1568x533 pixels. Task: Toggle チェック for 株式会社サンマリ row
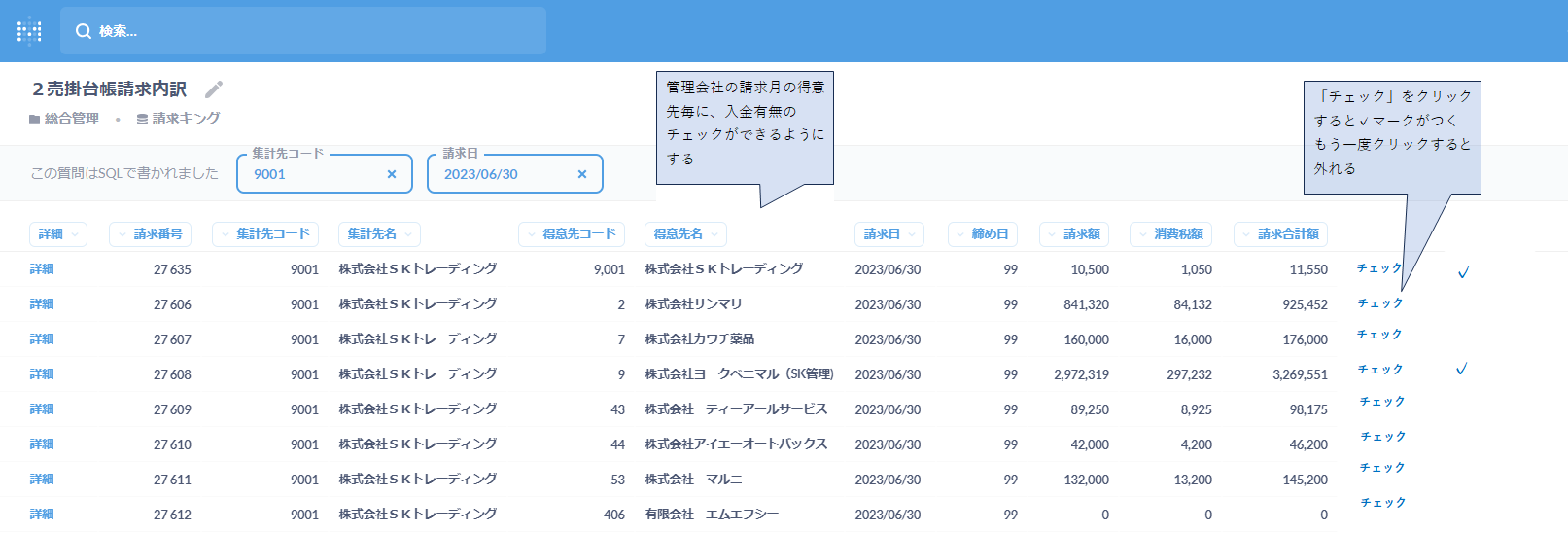(x=1379, y=303)
